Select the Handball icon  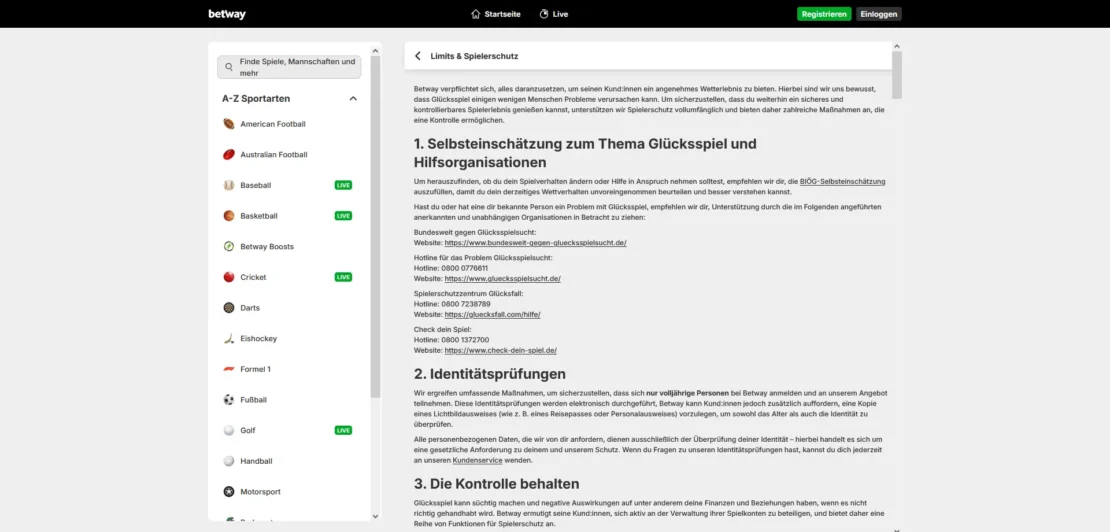point(229,461)
